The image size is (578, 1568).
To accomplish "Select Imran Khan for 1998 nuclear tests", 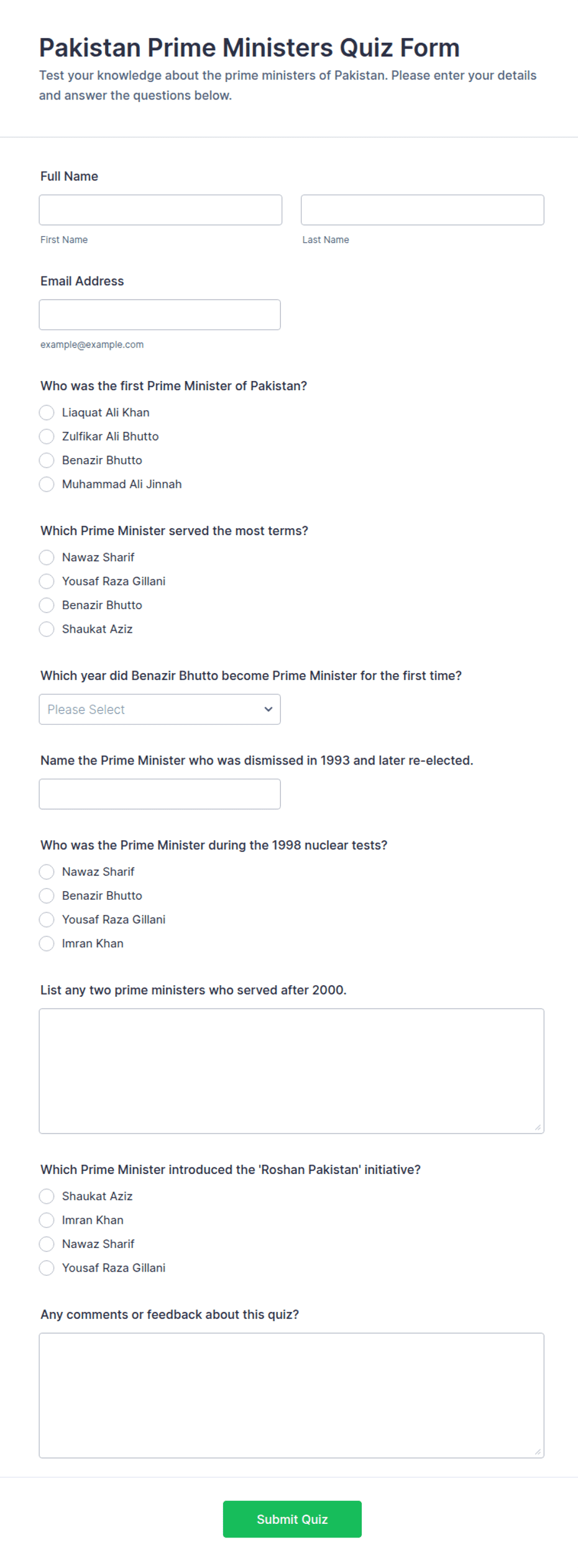I will pyautogui.click(x=47, y=943).
